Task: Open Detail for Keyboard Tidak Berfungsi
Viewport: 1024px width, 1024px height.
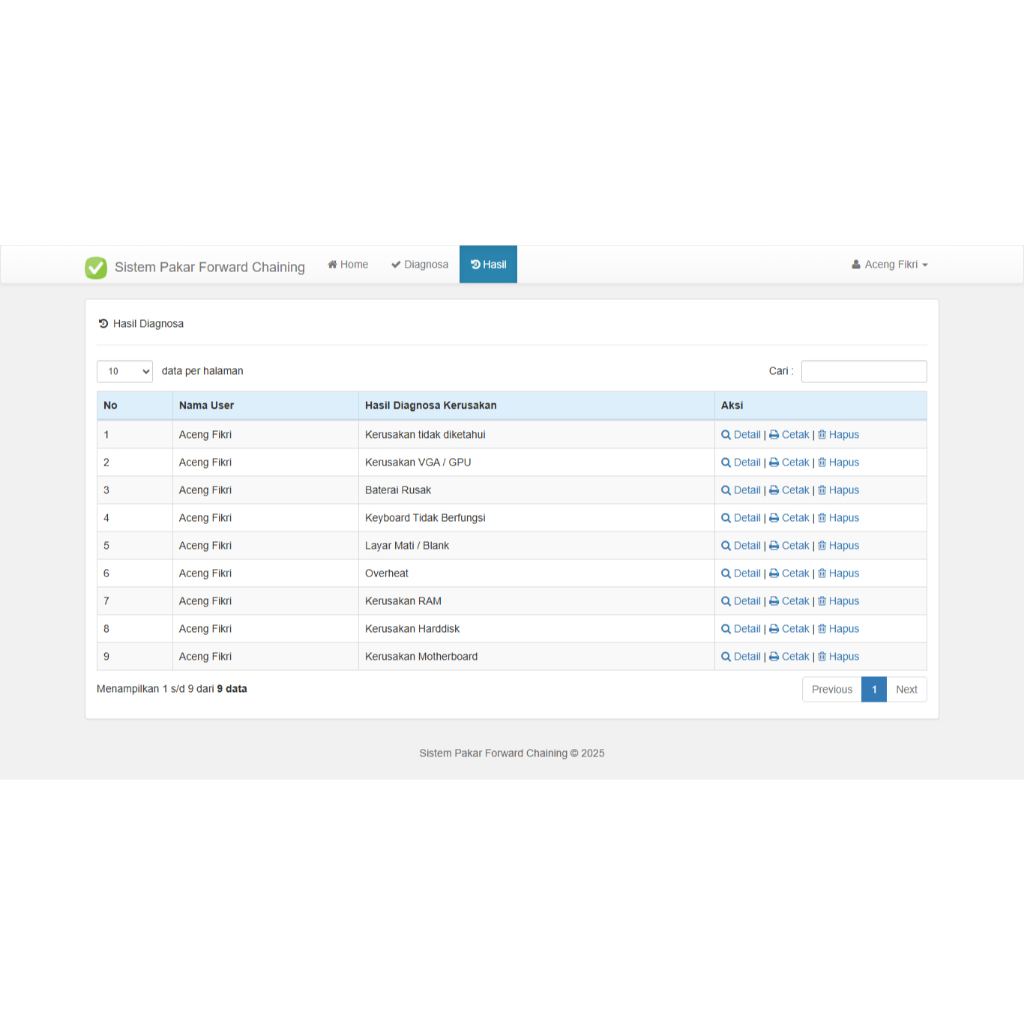Action: tap(741, 518)
